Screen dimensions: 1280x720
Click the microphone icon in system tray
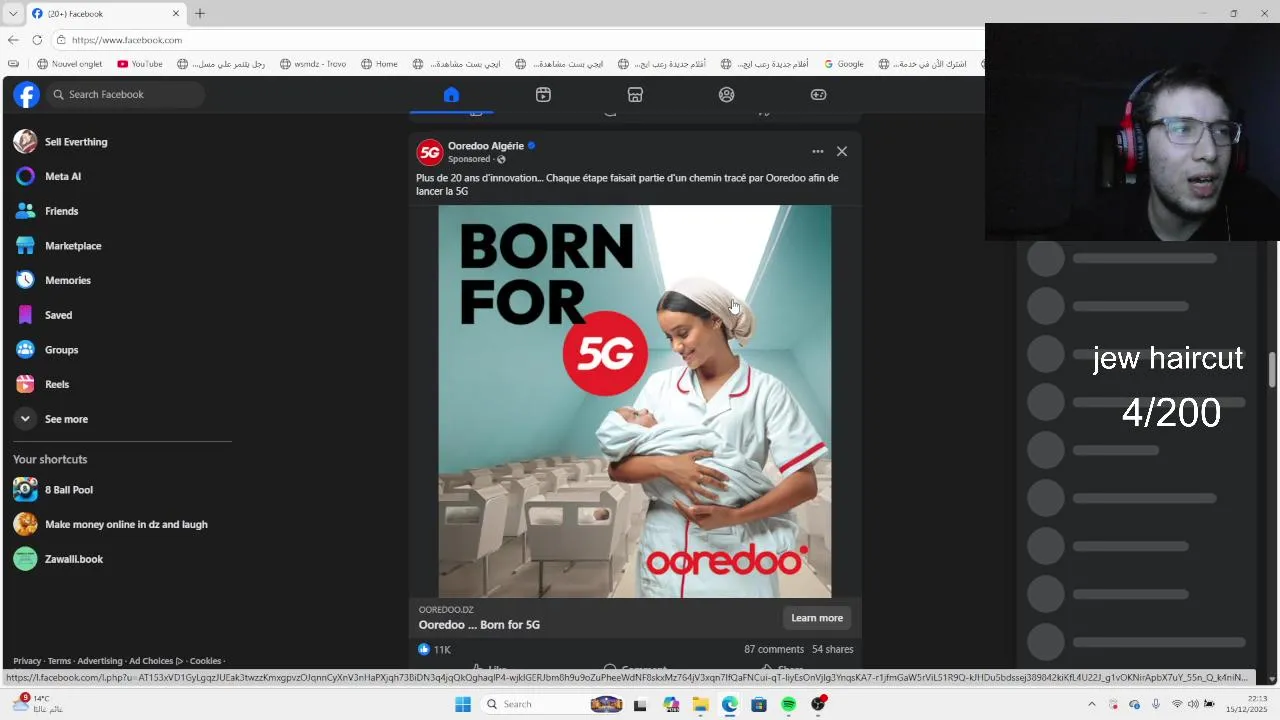[x=1156, y=704]
